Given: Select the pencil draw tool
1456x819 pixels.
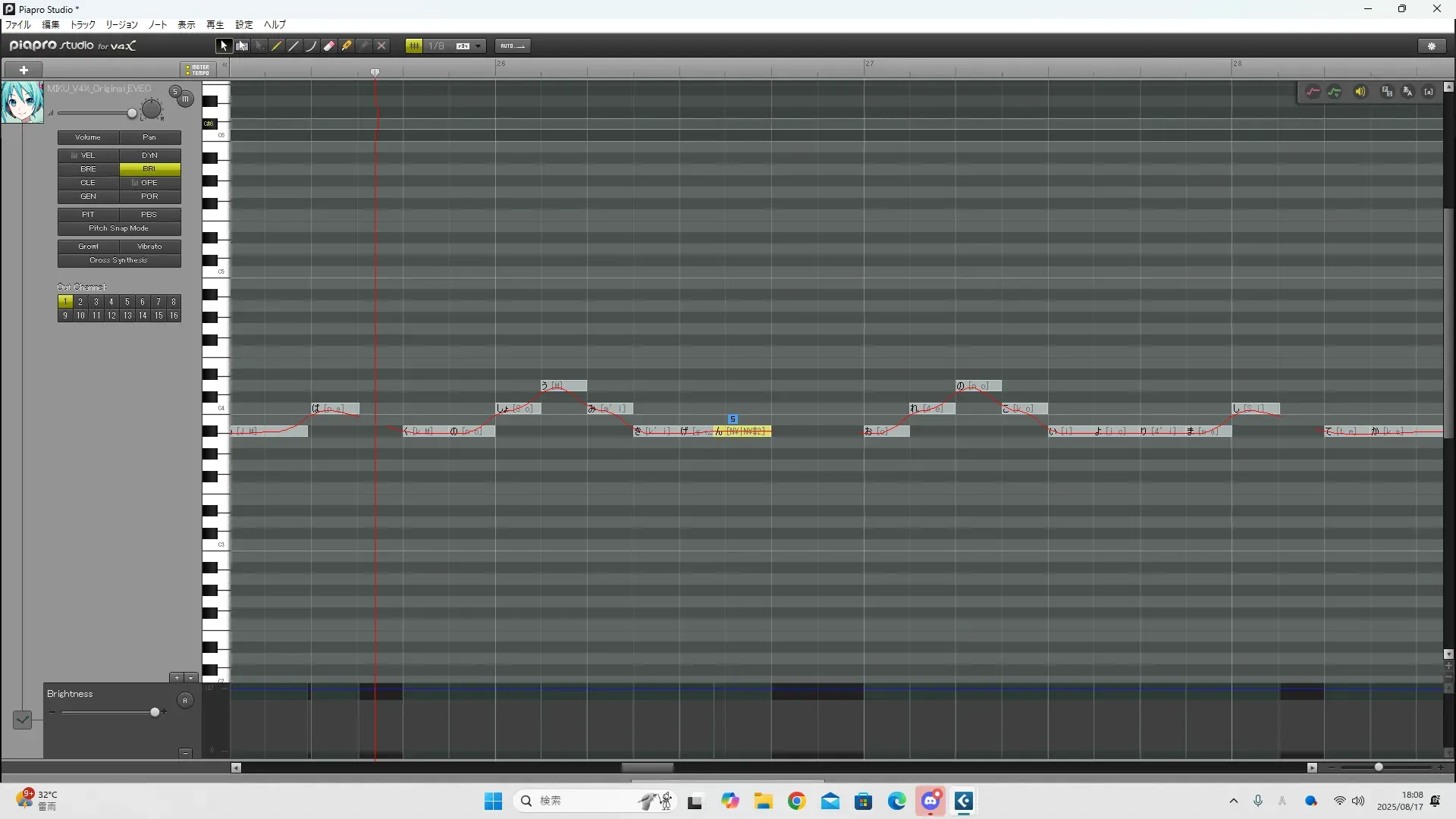Looking at the screenshot, I should 277,46.
